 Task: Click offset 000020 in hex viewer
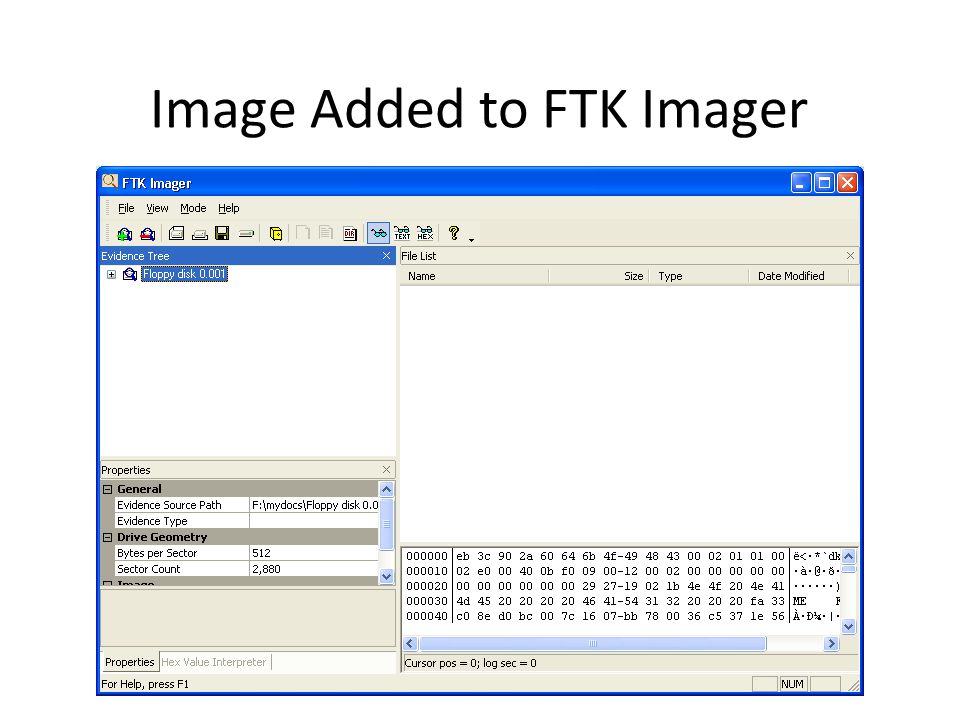(x=427, y=587)
